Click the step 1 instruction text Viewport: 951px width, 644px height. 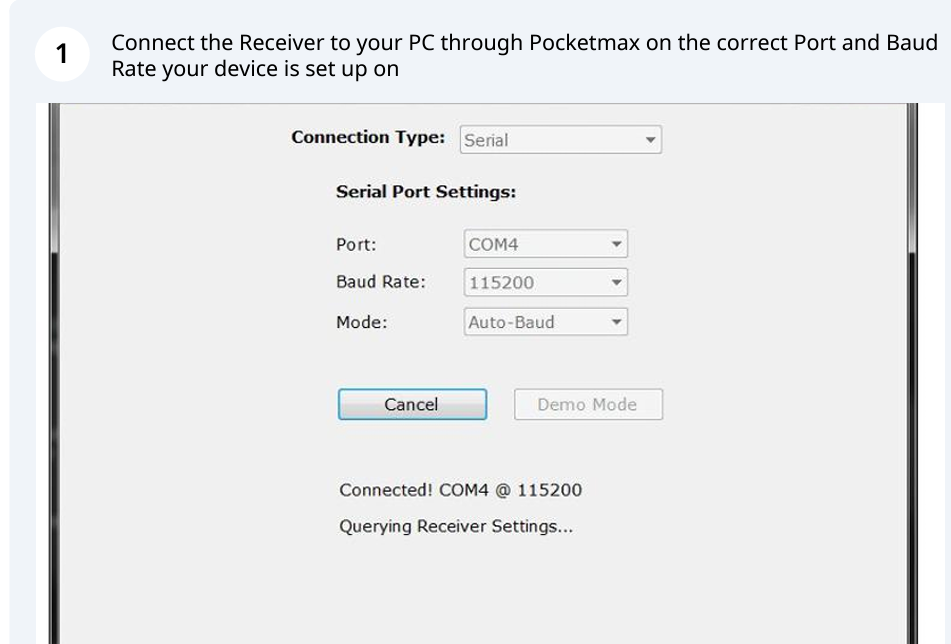pyautogui.click(x=523, y=57)
